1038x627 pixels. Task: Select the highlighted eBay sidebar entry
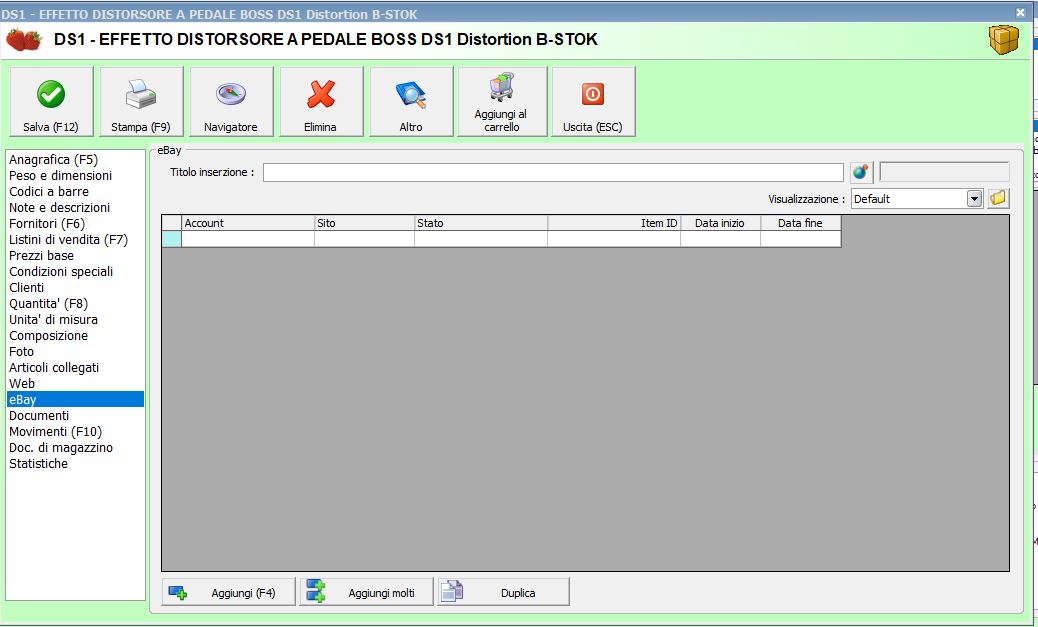pyautogui.click(x=75, y=399)
